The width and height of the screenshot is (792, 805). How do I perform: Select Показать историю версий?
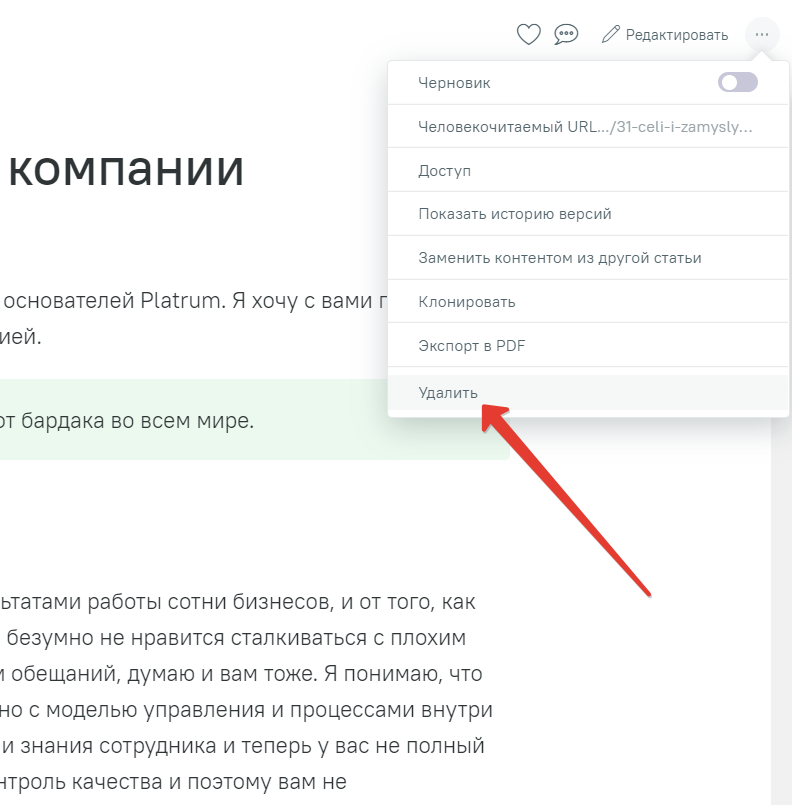511,214
